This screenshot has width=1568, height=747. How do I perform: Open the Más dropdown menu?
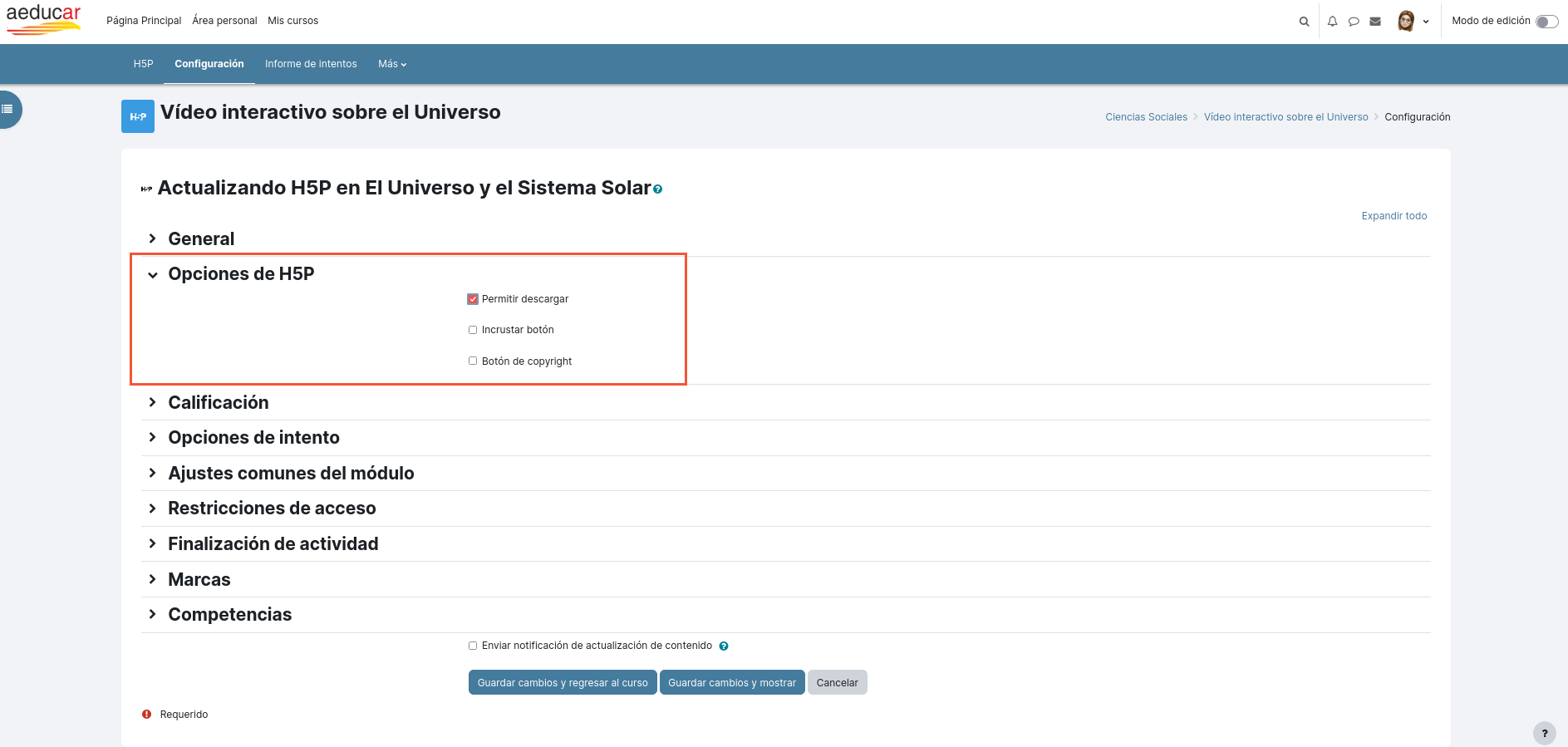[392, 64]
